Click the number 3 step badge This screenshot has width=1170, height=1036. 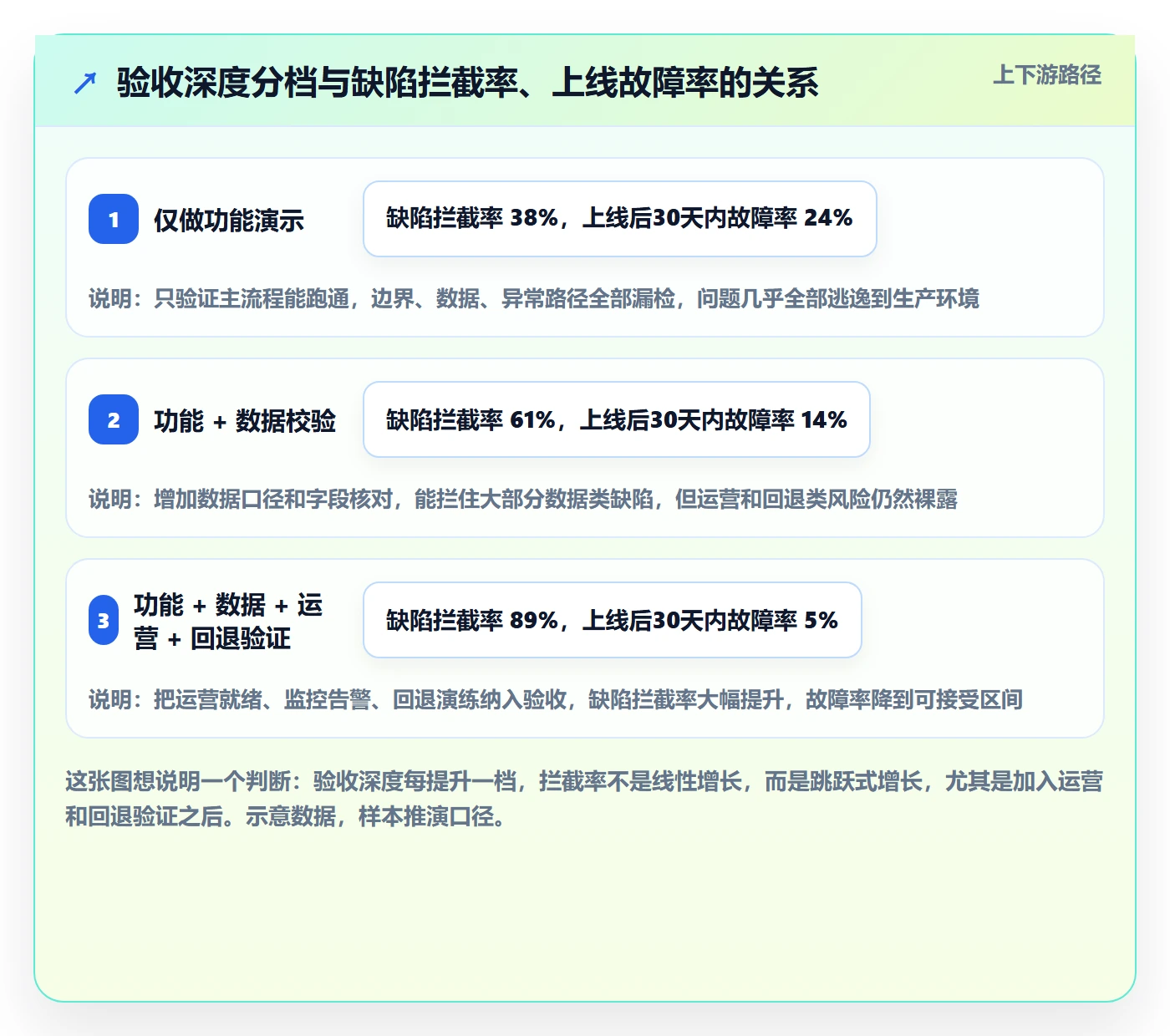click(104, 620)
